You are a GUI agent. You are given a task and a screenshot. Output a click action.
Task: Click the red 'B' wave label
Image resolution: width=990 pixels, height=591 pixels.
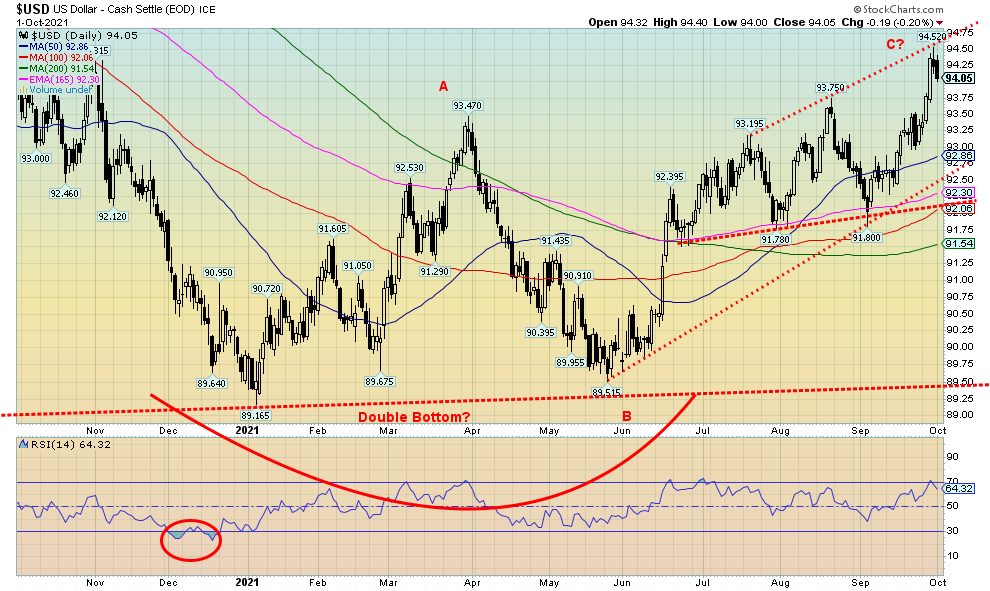click(626, 416)
